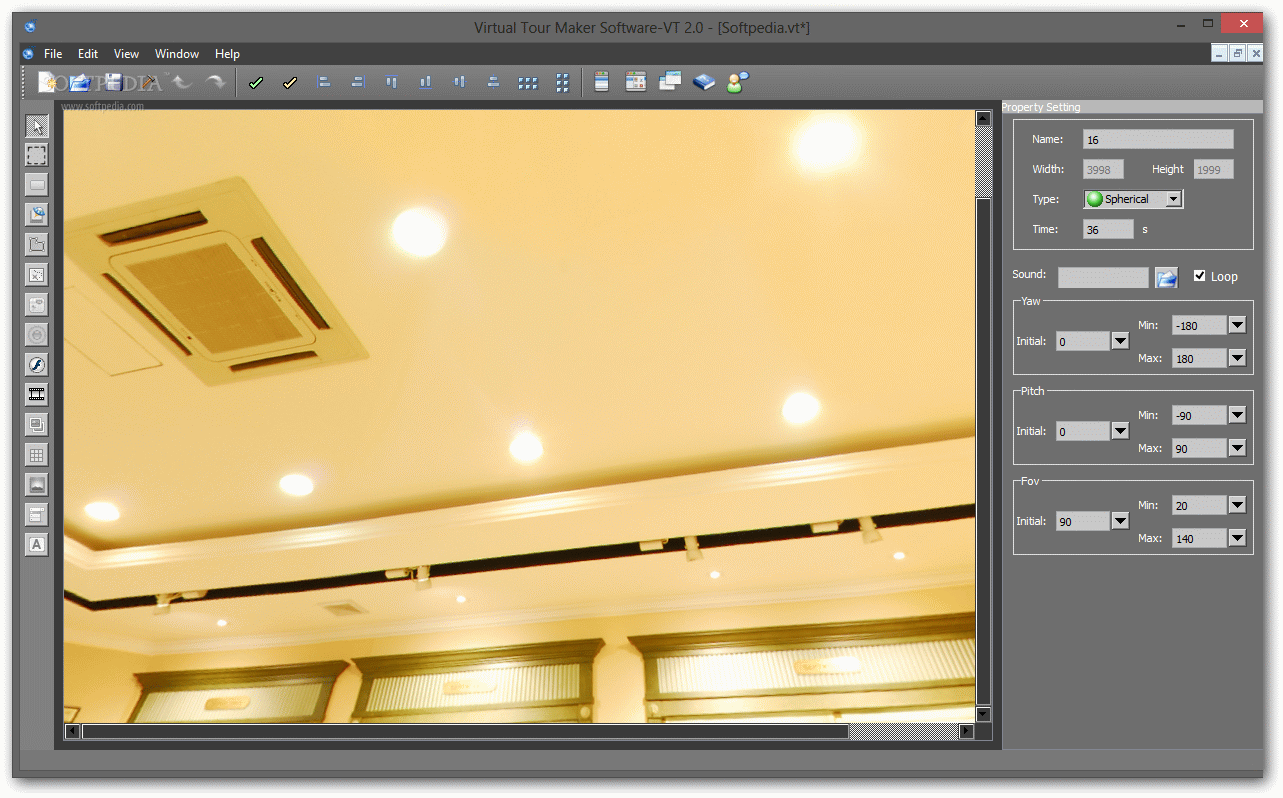Click the Save floppy disk icon
Image resolution: width=1283 pixels, height=798 pixels.
pos(114,83)
